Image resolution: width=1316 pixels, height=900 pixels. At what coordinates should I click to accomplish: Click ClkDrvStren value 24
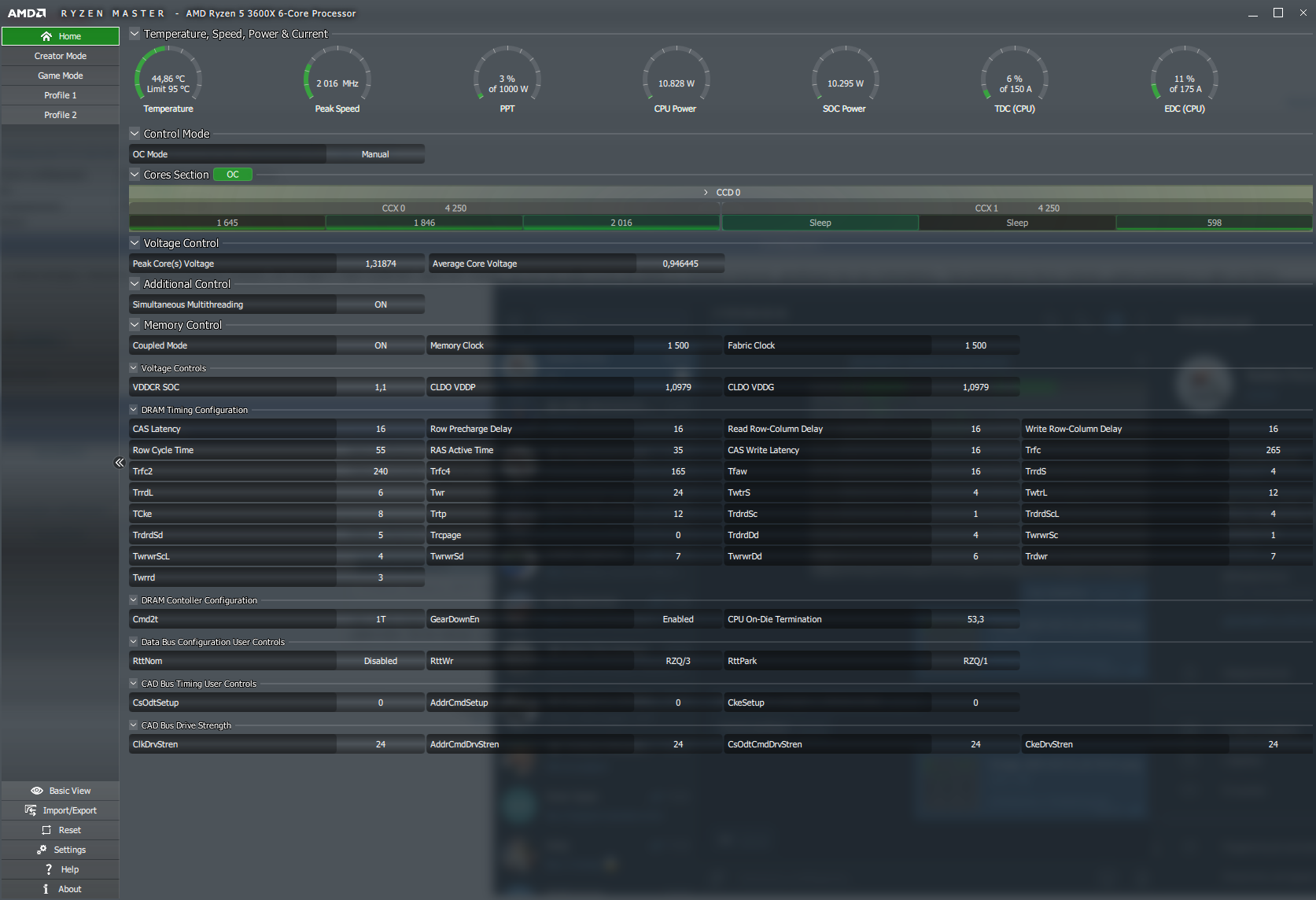coord(381,744)
